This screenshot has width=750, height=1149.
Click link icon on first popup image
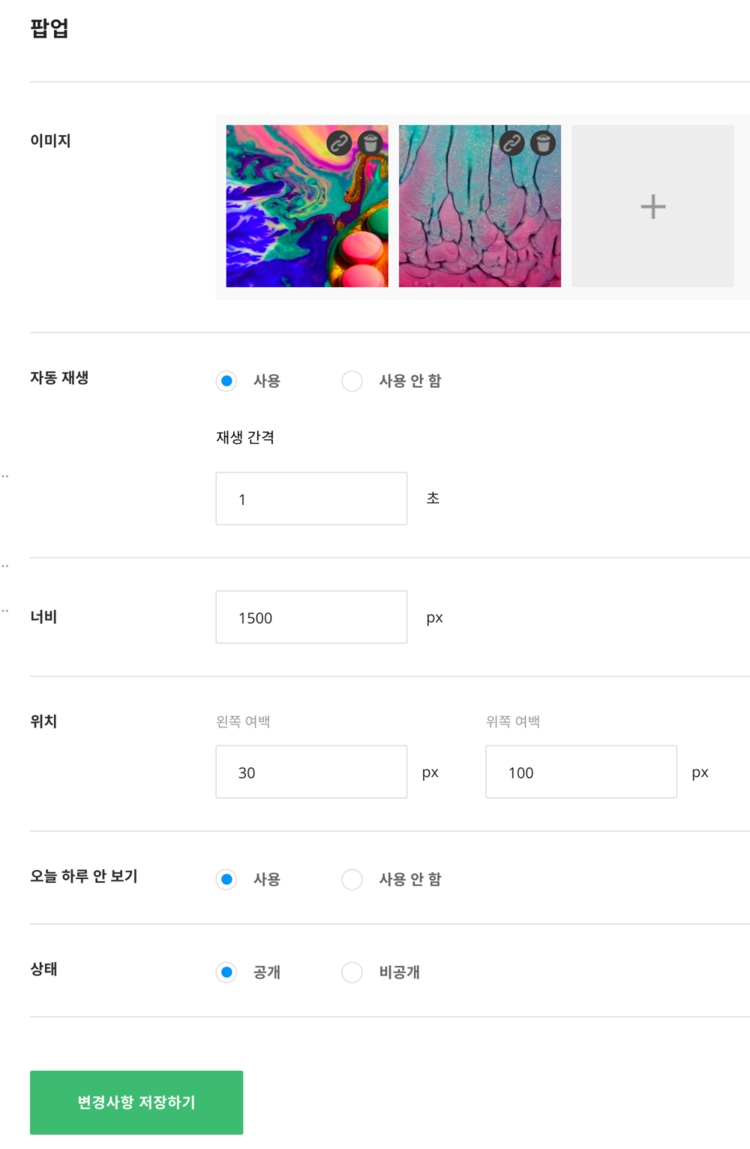click(340, 143)
